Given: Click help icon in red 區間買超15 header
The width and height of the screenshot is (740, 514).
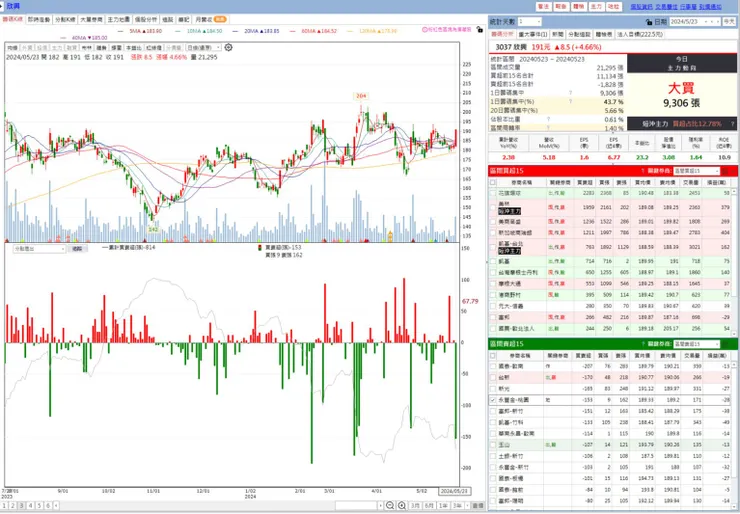Looking at the screenshot, I should [x=643, y=171].
